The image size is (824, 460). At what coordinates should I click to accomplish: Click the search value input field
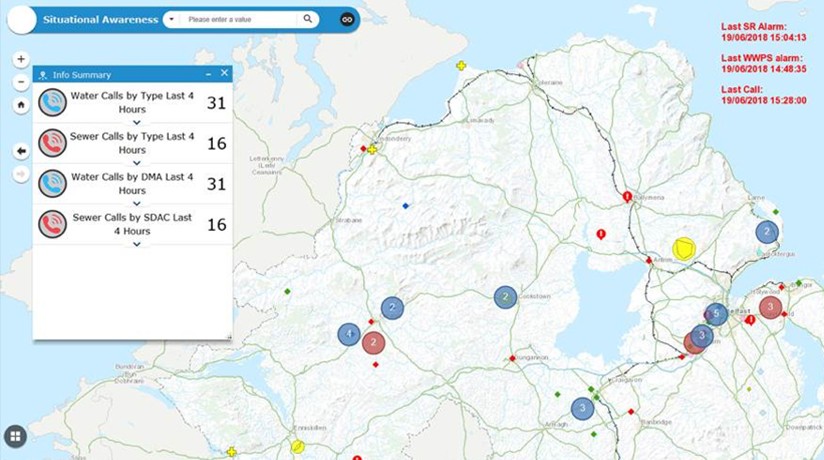[x=238, y=19]
